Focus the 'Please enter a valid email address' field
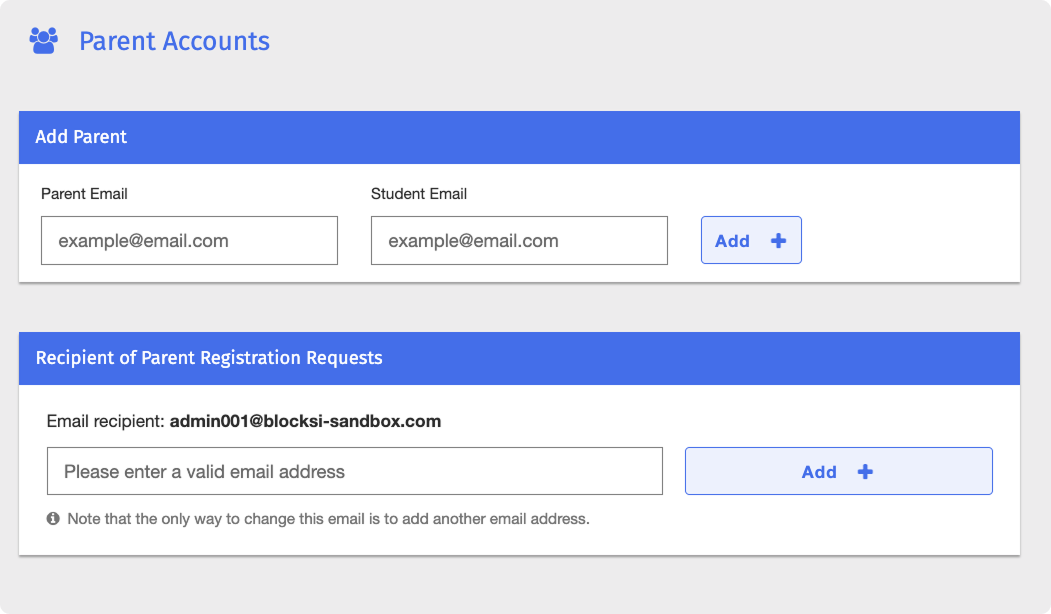1051x614 pixels. (x=355, y=471)
